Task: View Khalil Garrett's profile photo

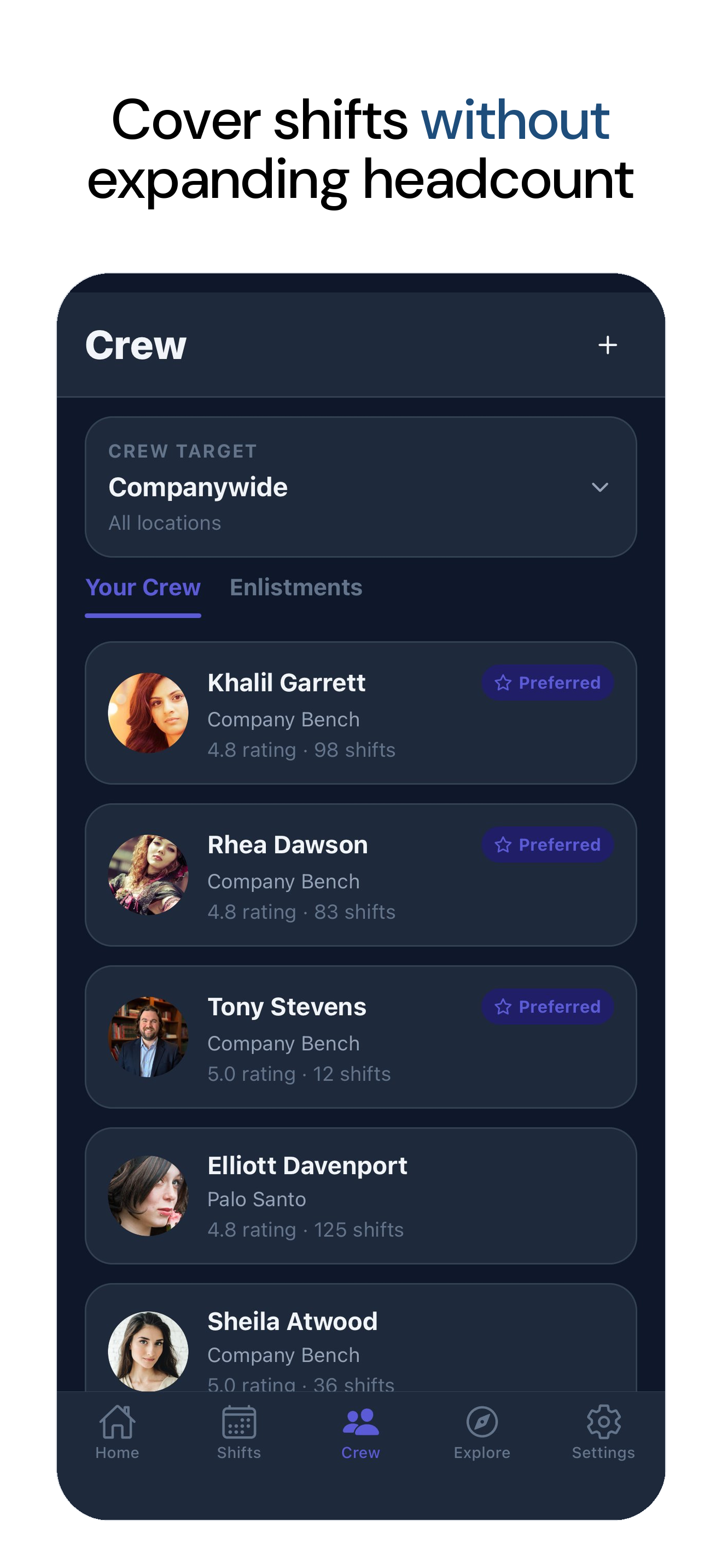Action: pyautogui.click(x=148, y=713)
